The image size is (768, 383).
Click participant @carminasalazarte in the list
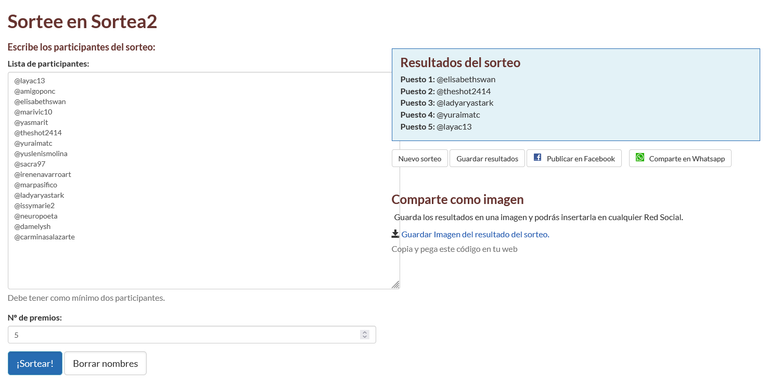[x=45, y=237]
